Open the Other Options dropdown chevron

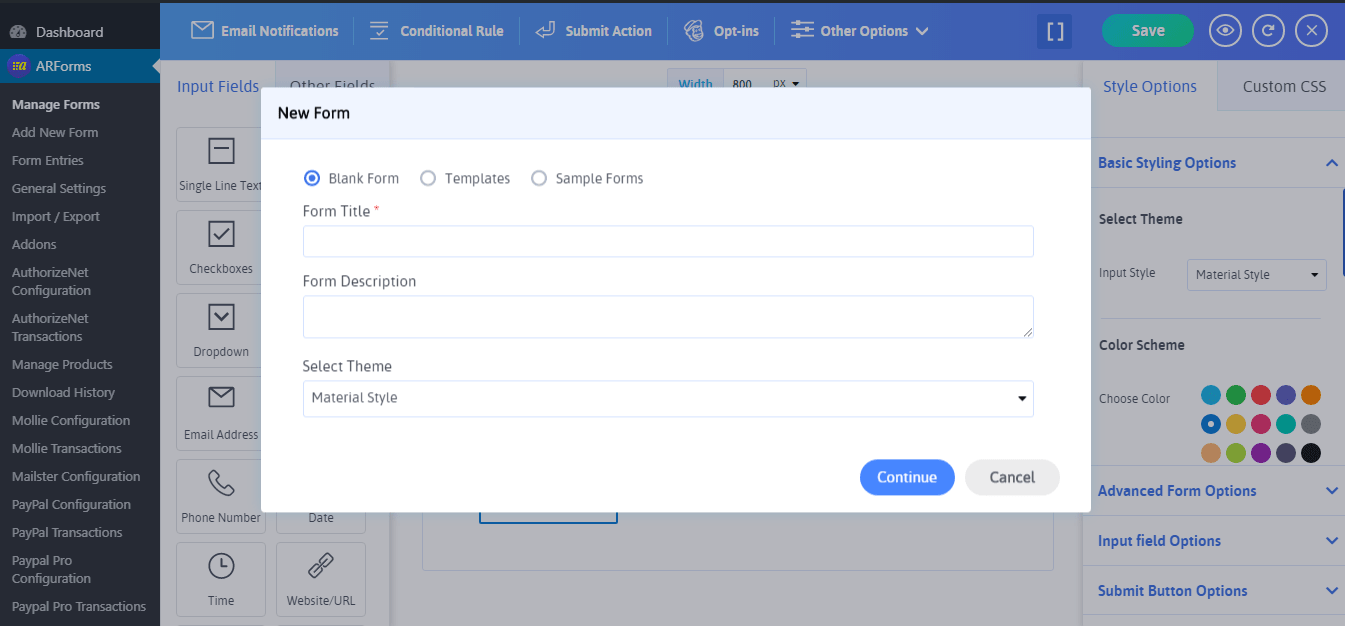[x=922, y=31]
